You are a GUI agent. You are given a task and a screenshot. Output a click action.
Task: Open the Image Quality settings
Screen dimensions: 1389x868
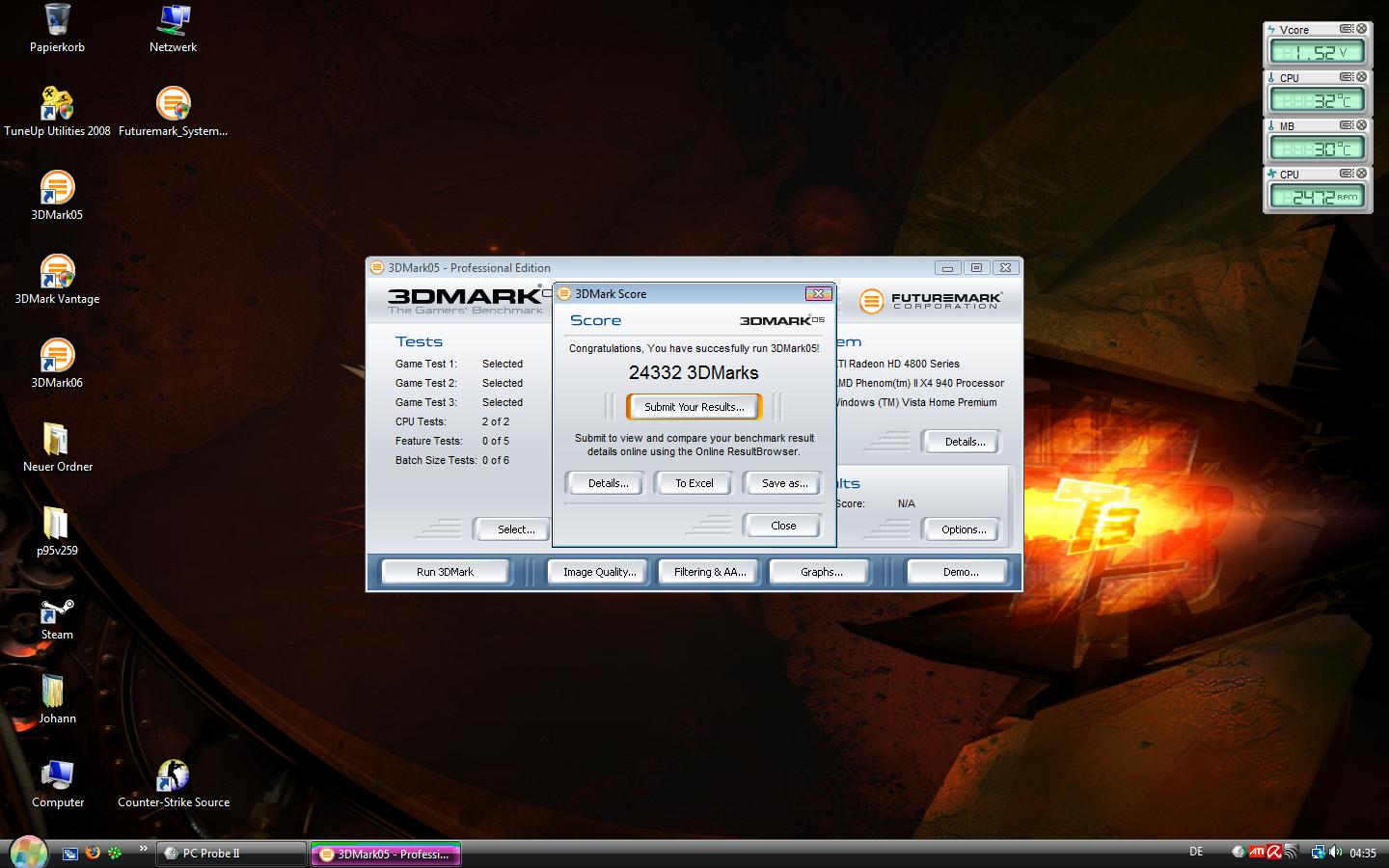click(599, 572)
